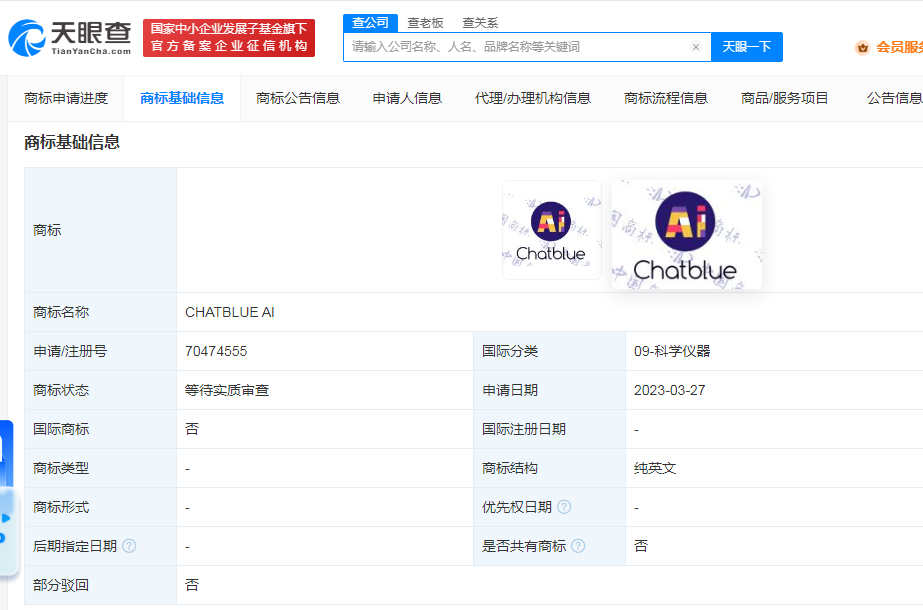Click the 商标基础信息 section heading
This screenshot has height=610, width=923.
pos(72,142)
